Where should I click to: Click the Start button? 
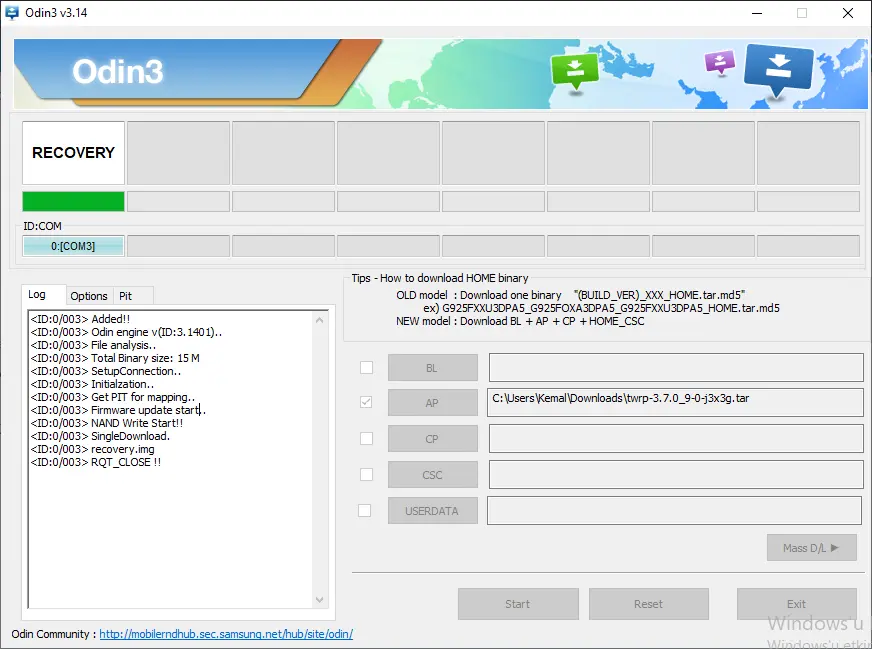point(518,604)
